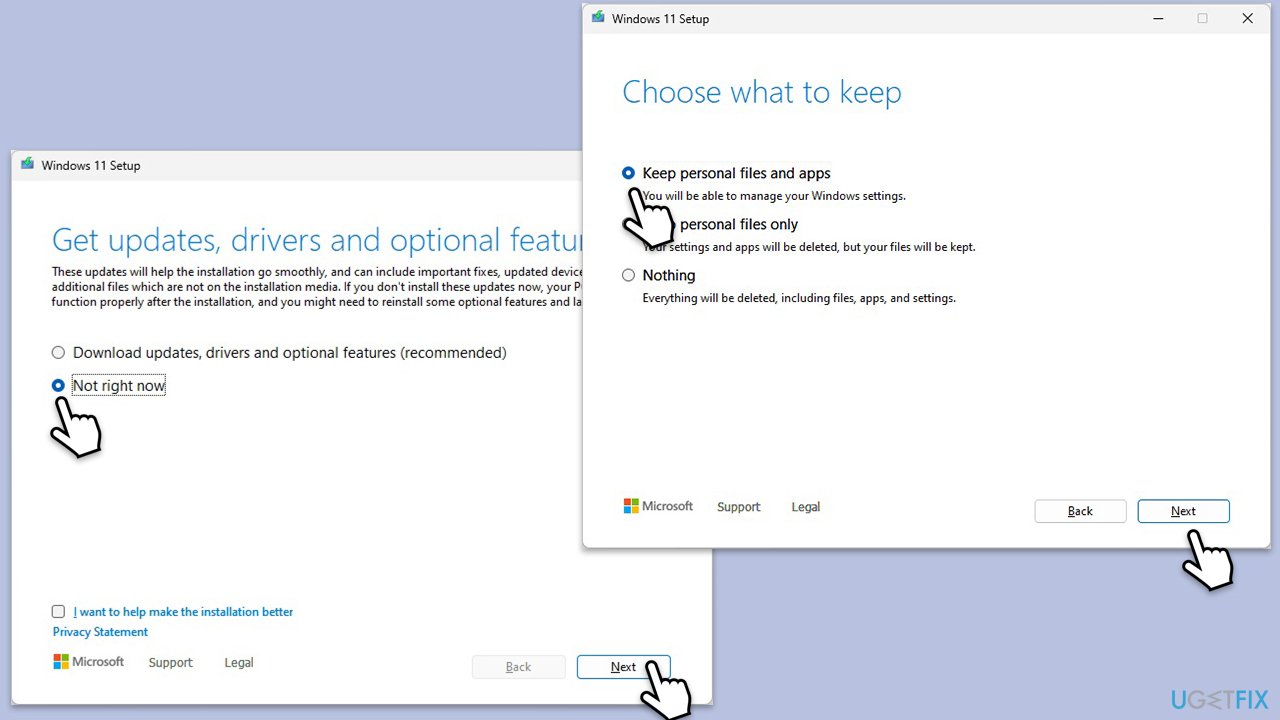
Task: Tick the help make installation better checkbox
Action: point(58,611)
